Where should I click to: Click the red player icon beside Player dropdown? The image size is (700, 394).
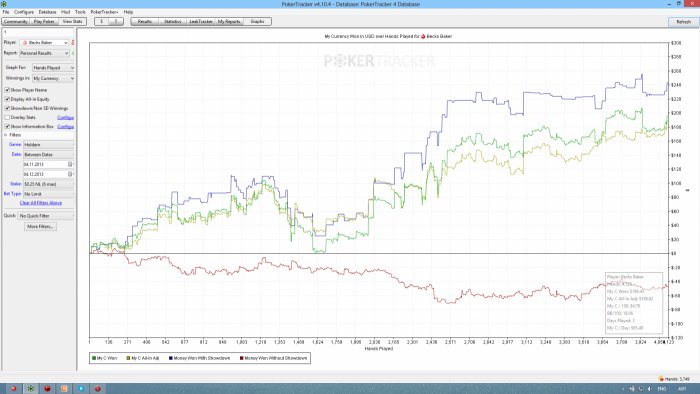pyautogui.click(x=73, y=43)
